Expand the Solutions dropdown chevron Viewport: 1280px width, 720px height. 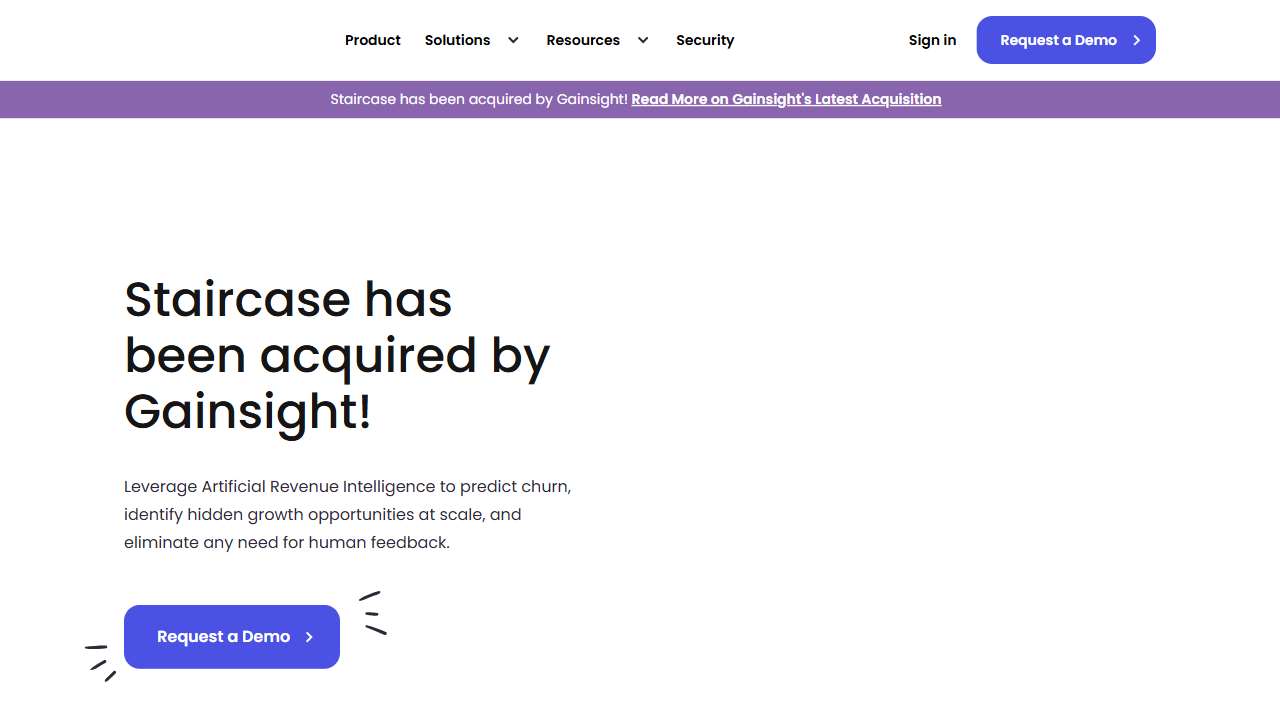[x=513, y=40]
